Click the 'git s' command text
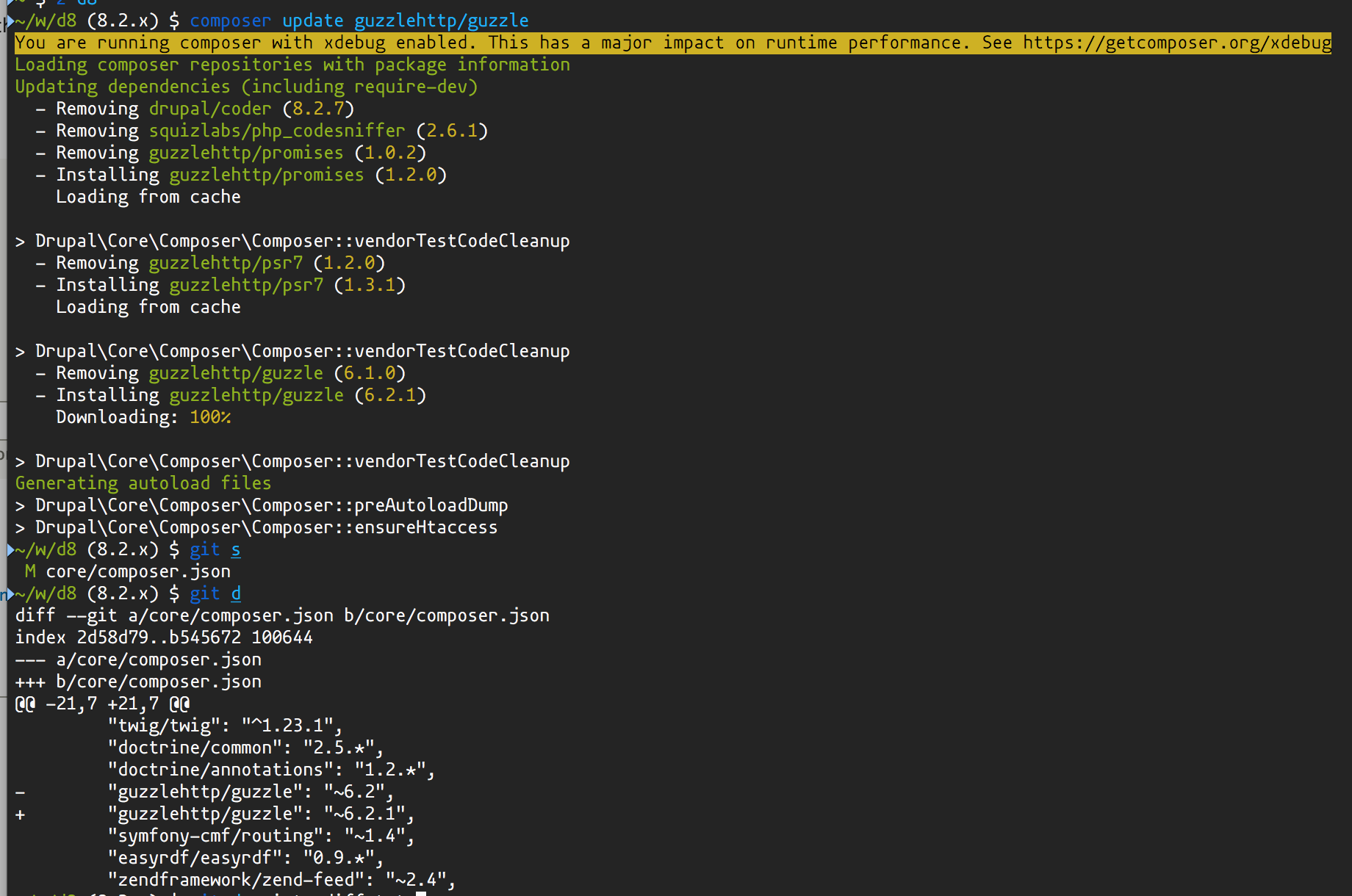This screenshot has height=896, width=1352. [x=215, y=549]
